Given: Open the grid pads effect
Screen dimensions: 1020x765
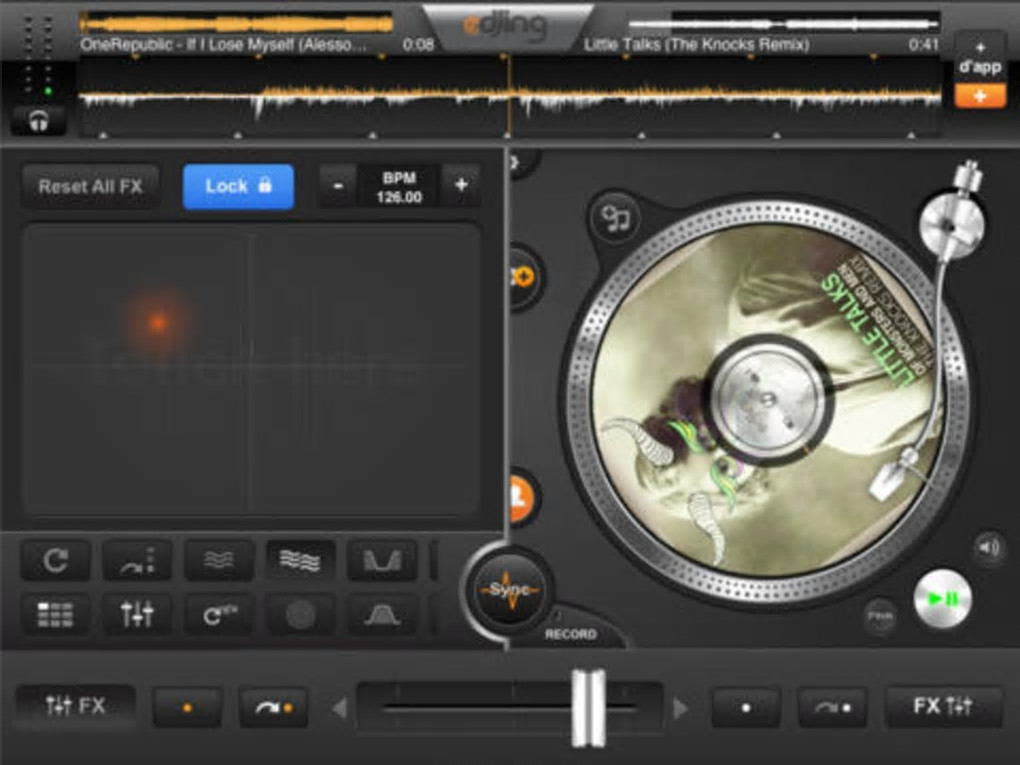Looking at the screenshot, I should pyautogui.click(x=55, y=614).
